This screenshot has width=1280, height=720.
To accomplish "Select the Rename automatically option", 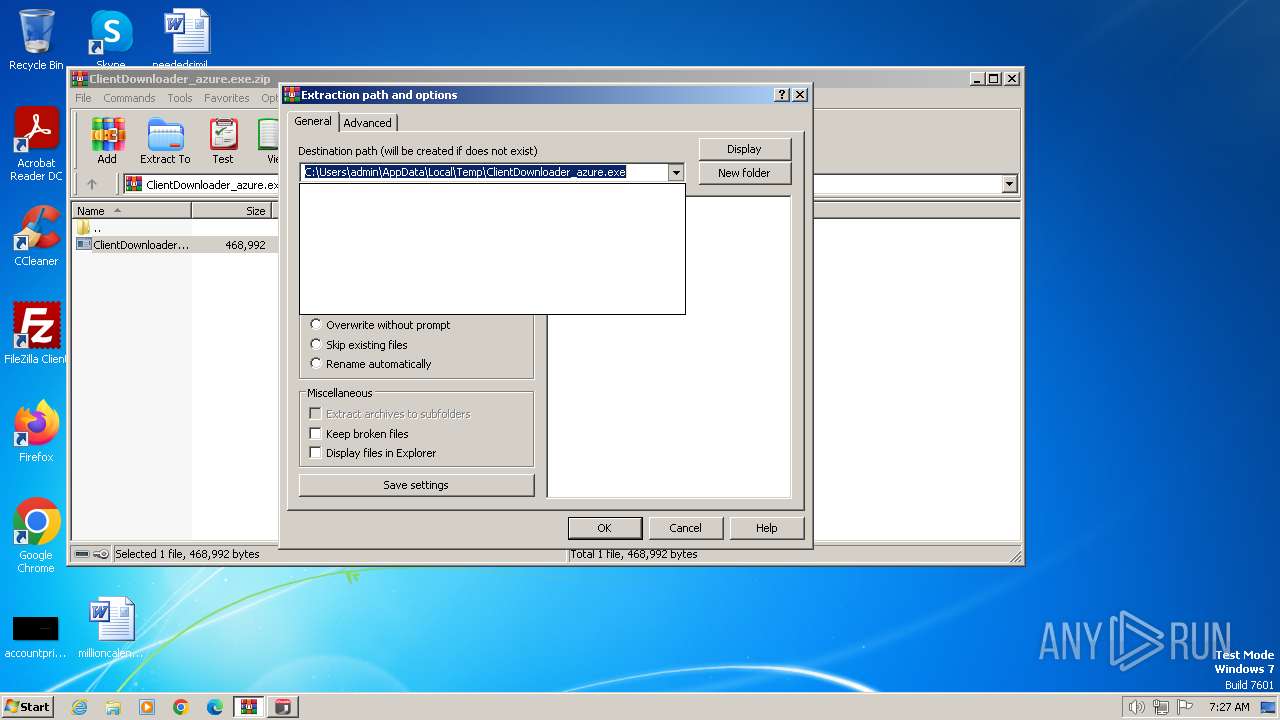I will (371, 364).
